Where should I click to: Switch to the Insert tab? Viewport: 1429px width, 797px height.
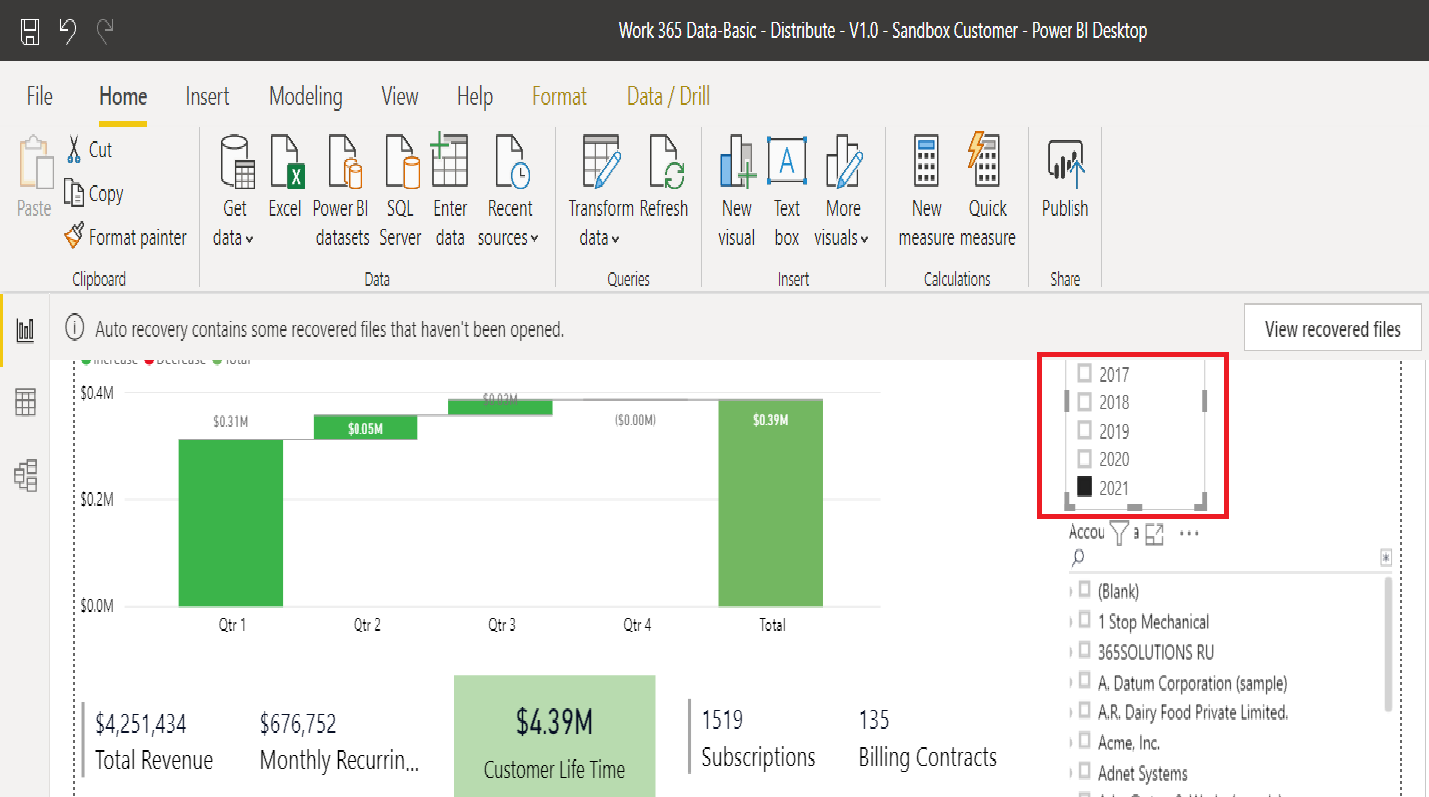click(x=207, y=96)
